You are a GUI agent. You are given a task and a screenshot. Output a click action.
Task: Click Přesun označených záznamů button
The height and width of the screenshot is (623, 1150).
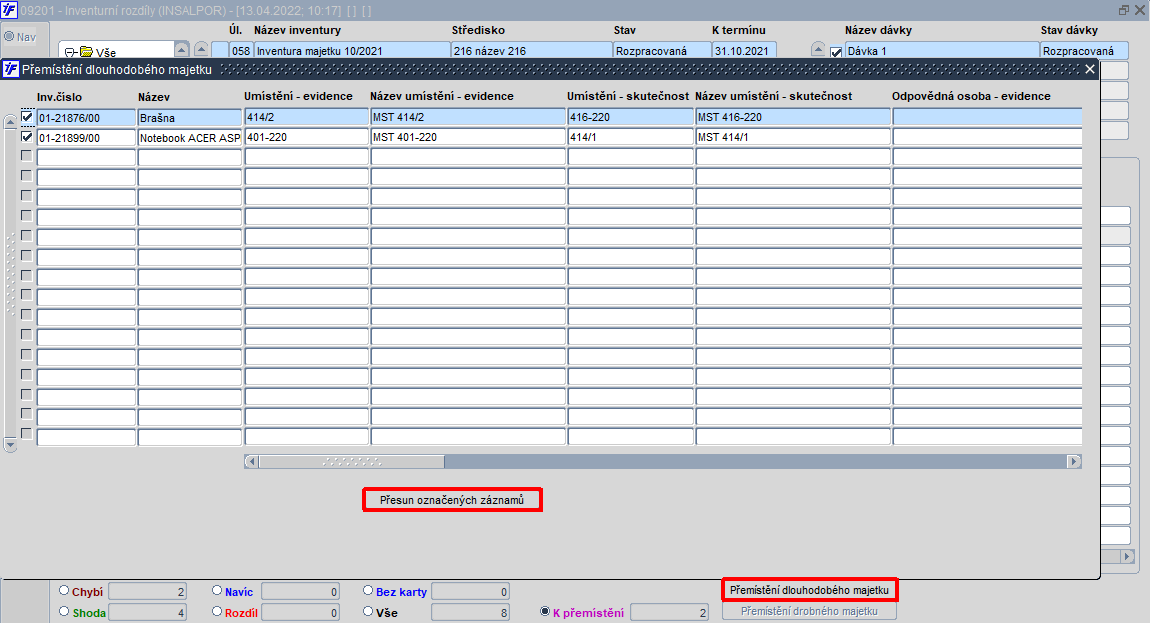point(452,500)
